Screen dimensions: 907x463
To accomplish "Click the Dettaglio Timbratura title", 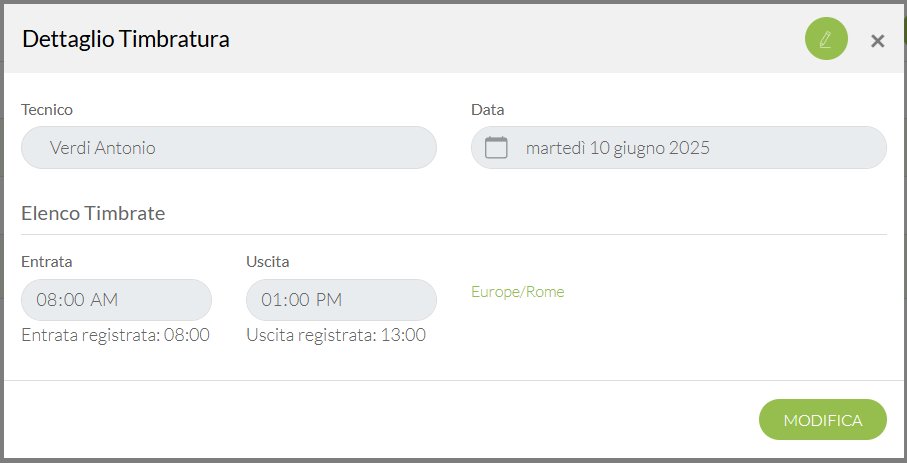I will pos(126,39).
